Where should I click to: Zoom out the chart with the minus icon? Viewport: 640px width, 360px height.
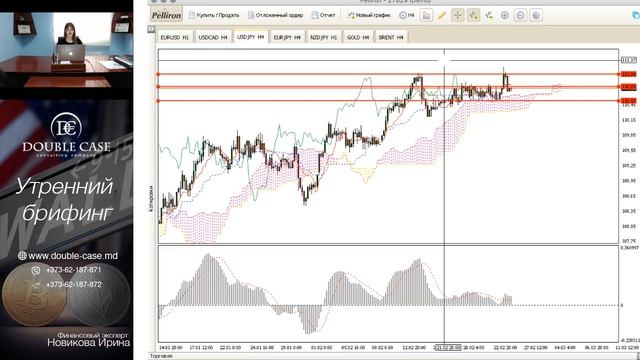point(520,16)
